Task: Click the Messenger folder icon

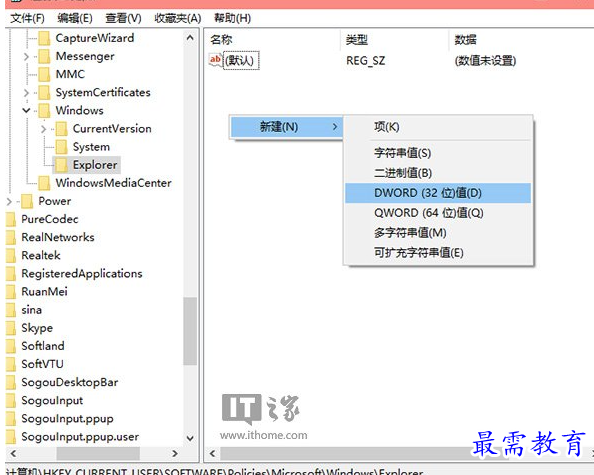Action: tap(44, 56)
